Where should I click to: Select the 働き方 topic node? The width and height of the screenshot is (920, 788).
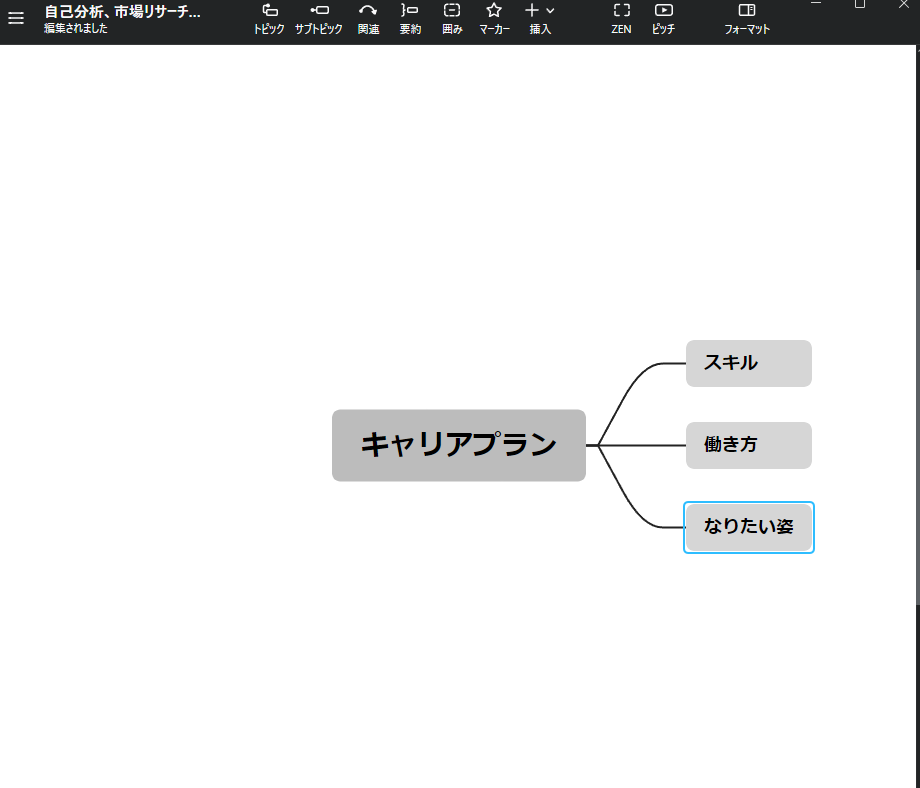coord(749,445)
